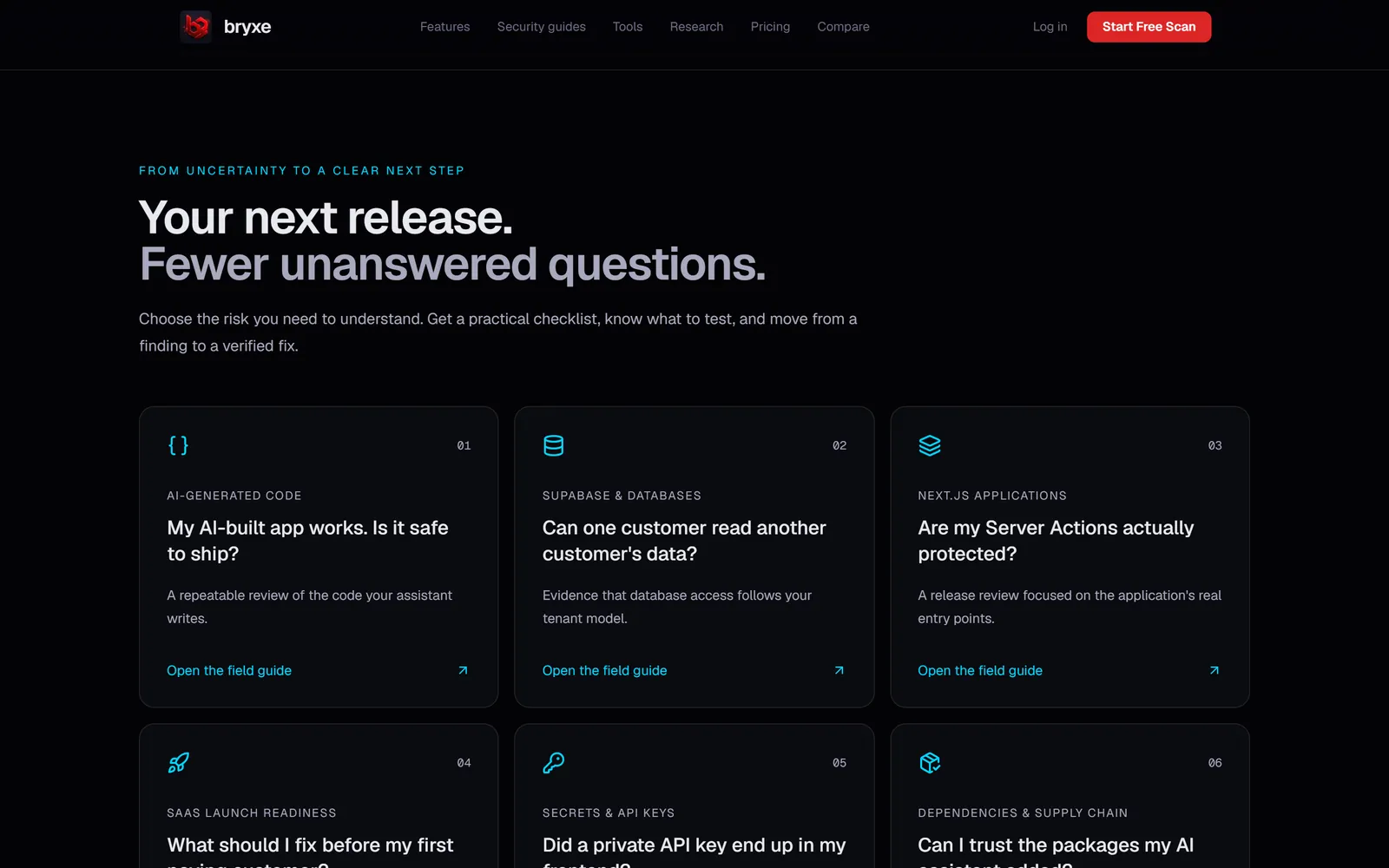Click the Log in link
Viewport: 1389px width, 868px height.
click(x=1050, y=27)
